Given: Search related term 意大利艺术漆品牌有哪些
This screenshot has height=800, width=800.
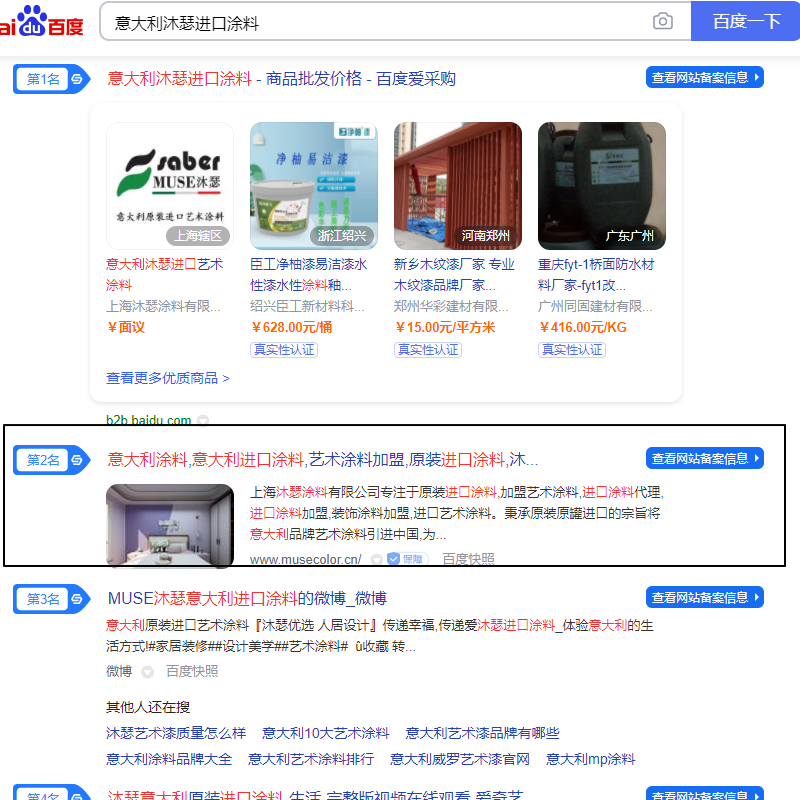Looking at the screenshot, I should [482, 733].
